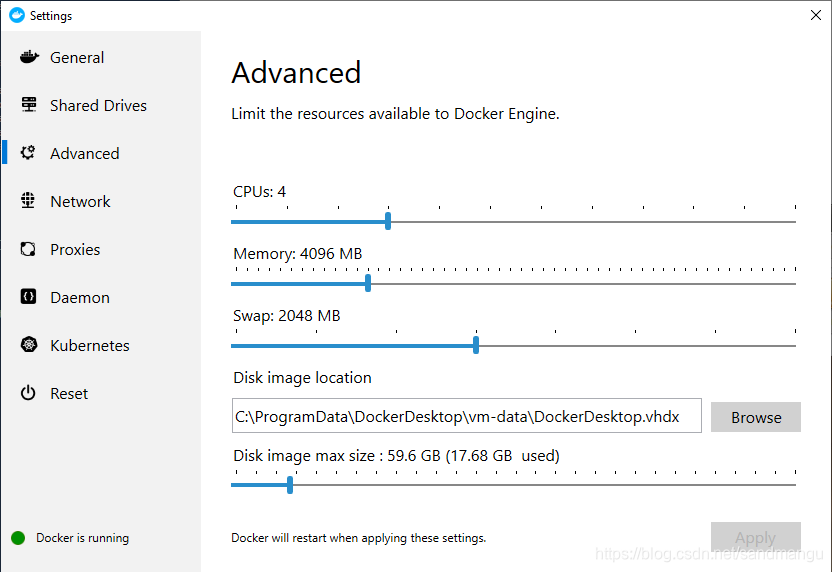Click the Reset power icon

[28, 393]
